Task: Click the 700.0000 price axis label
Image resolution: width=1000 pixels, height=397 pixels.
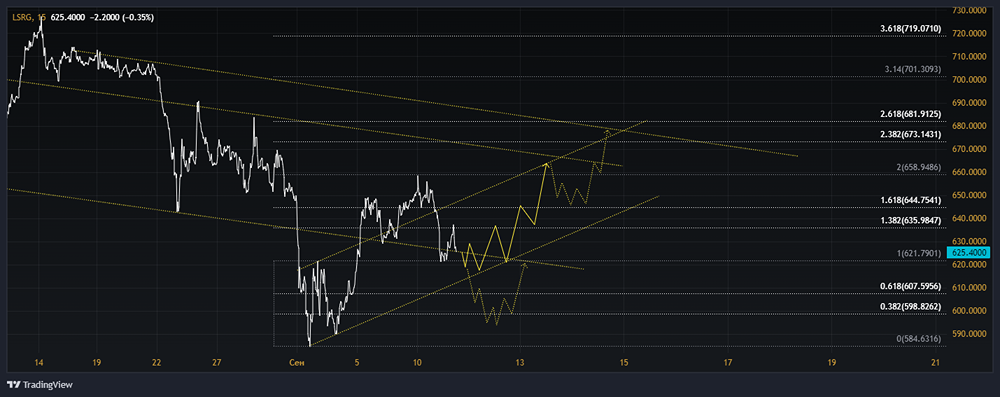Action: [969, 80]
